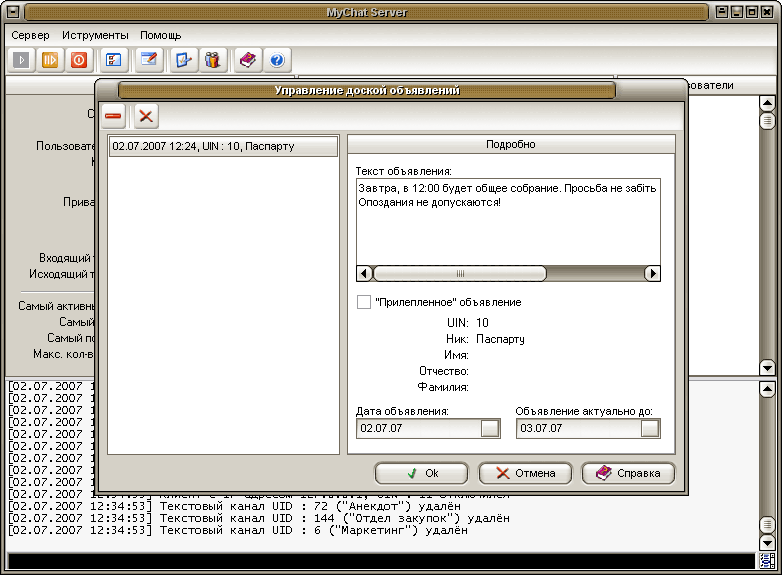Open the Дата объявления date picker
Viewport: 782px width, 575px height.
click(490, 428)
